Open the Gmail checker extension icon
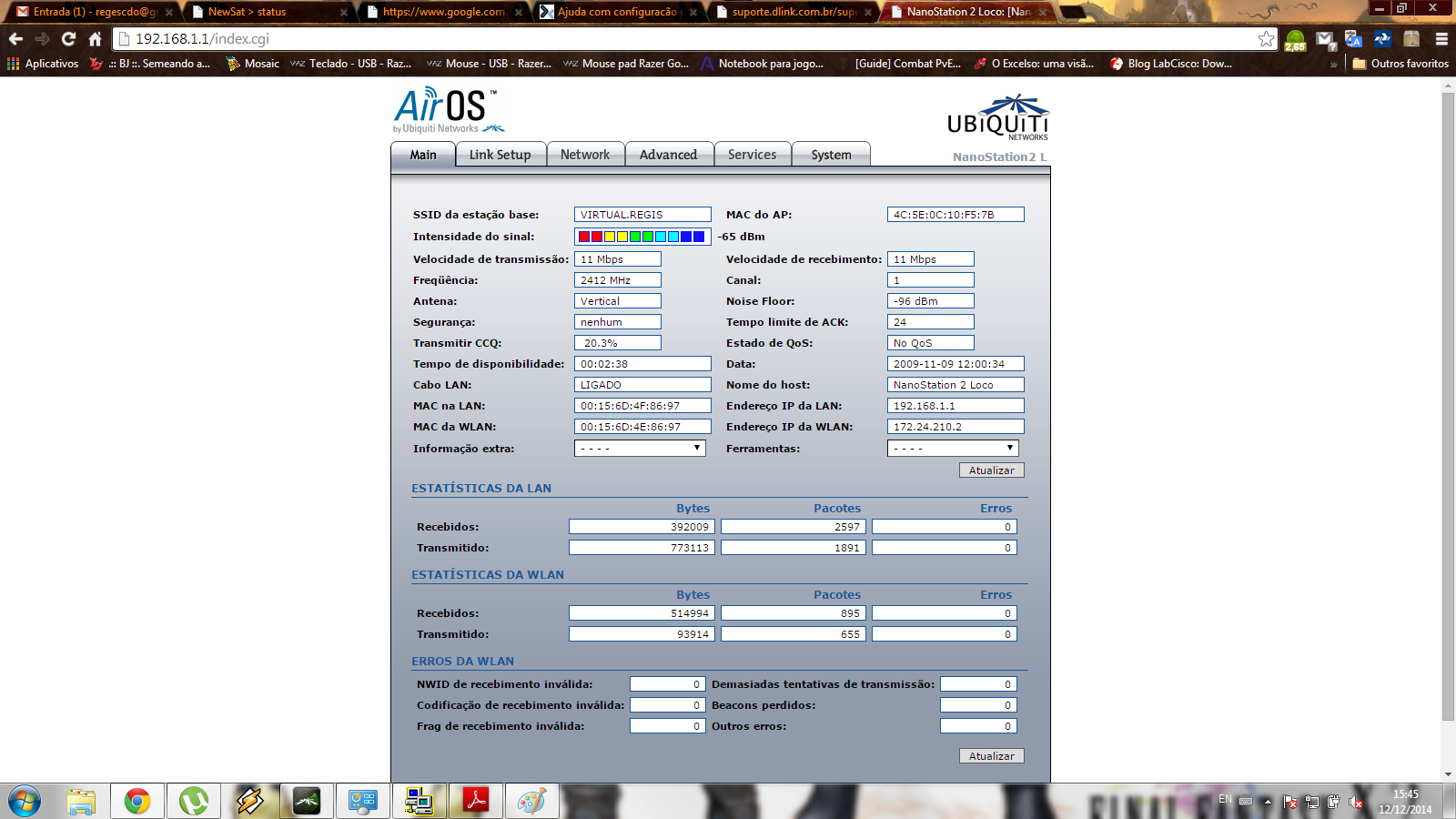This screenshot has height=819, width=1456. [x=1325, y=39]
